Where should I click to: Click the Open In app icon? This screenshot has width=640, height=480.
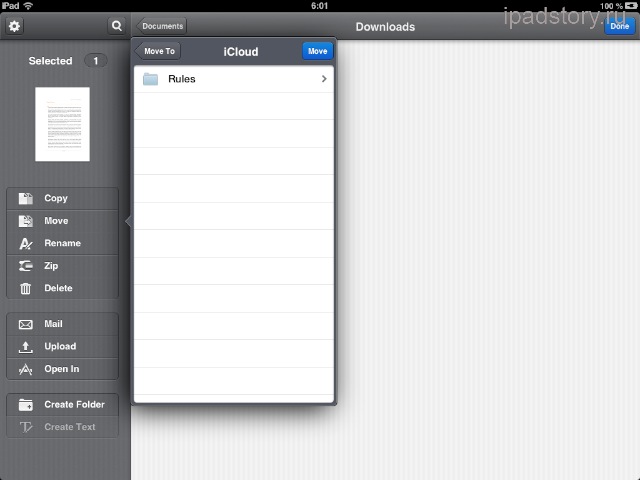(x=26, y=369)
